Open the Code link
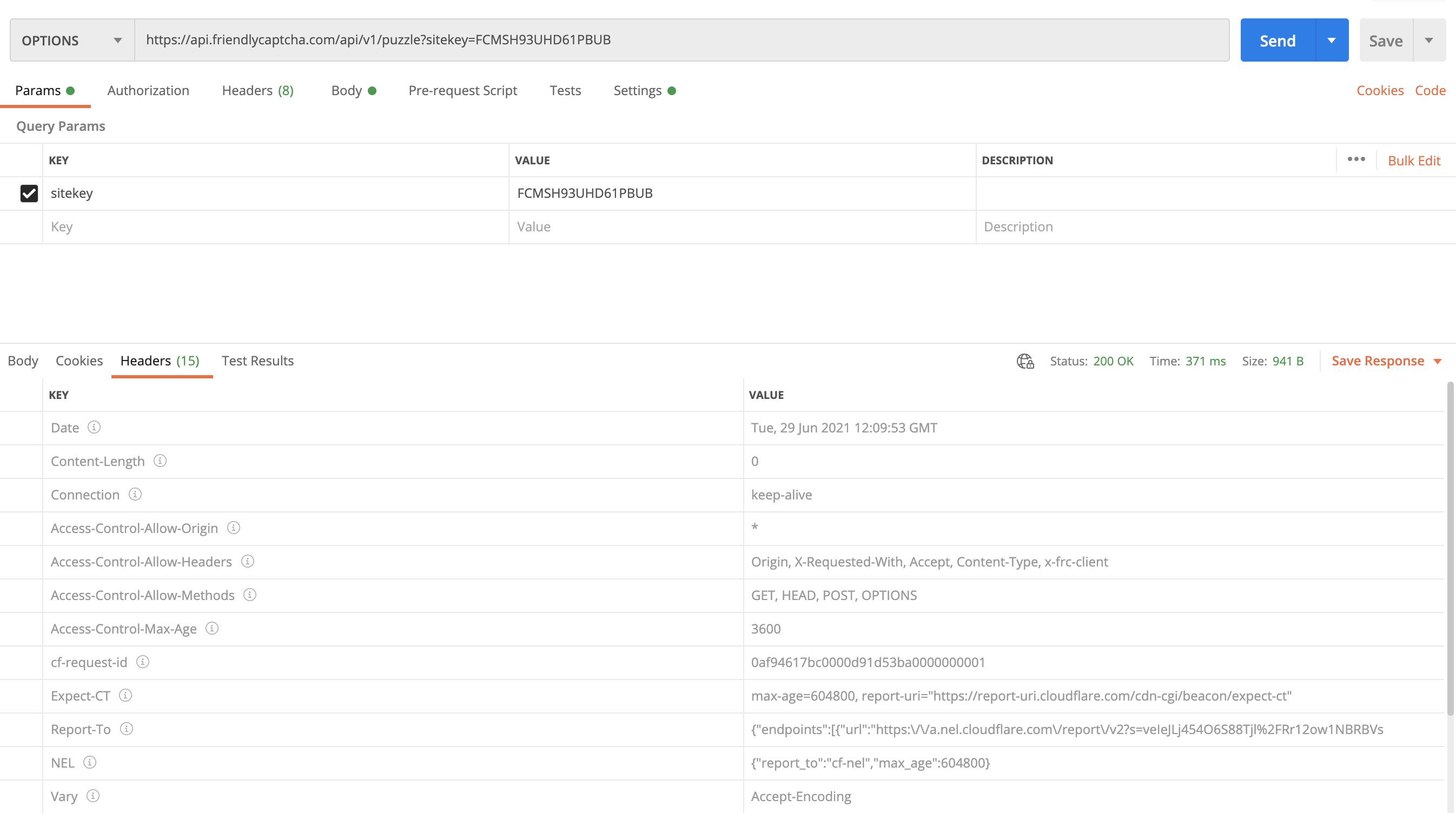This screenshot has width=1456, height=813. [x=1430, y=90]
